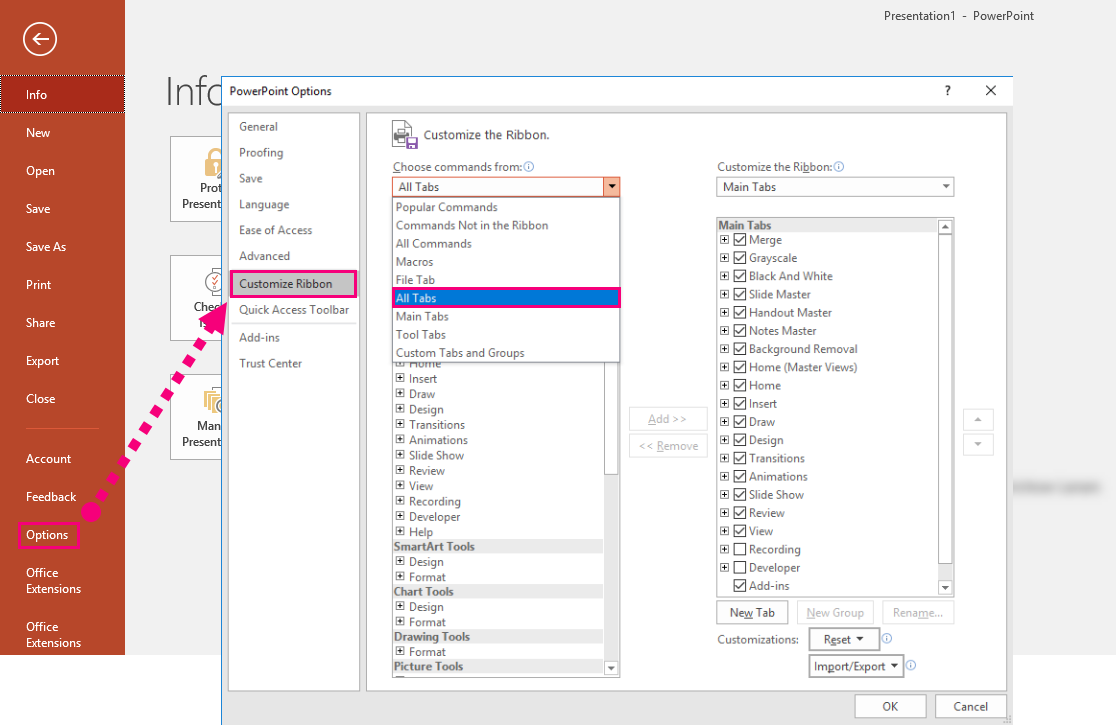
Task: Choose Commands Not in the Ribbon option
Action: [506, 226]
